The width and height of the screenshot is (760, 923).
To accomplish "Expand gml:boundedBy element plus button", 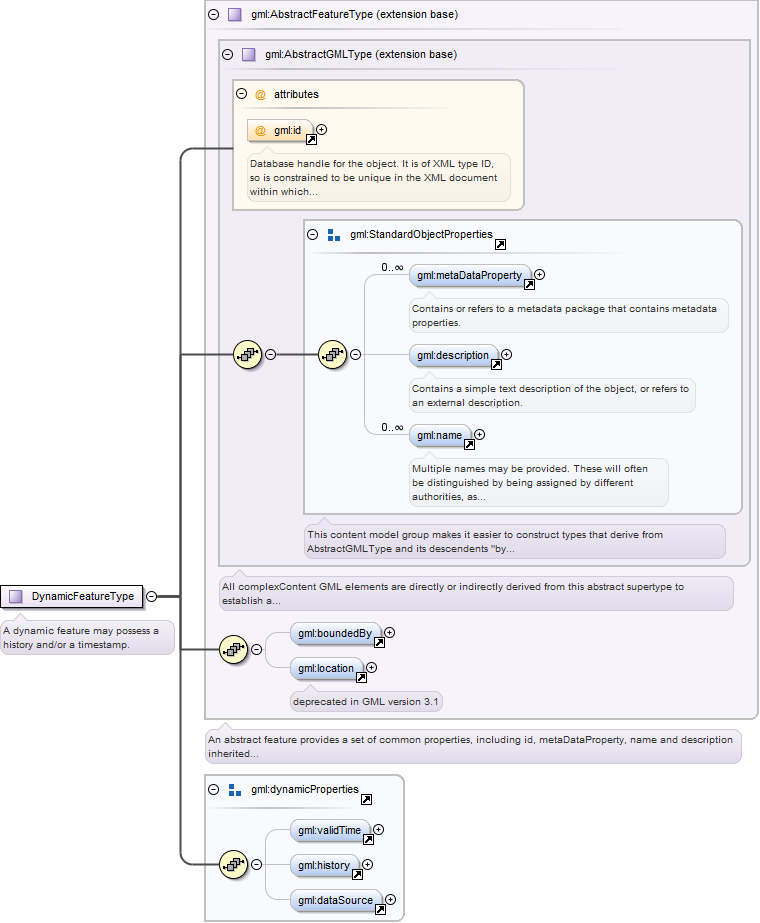I will [x=389, y=632].
